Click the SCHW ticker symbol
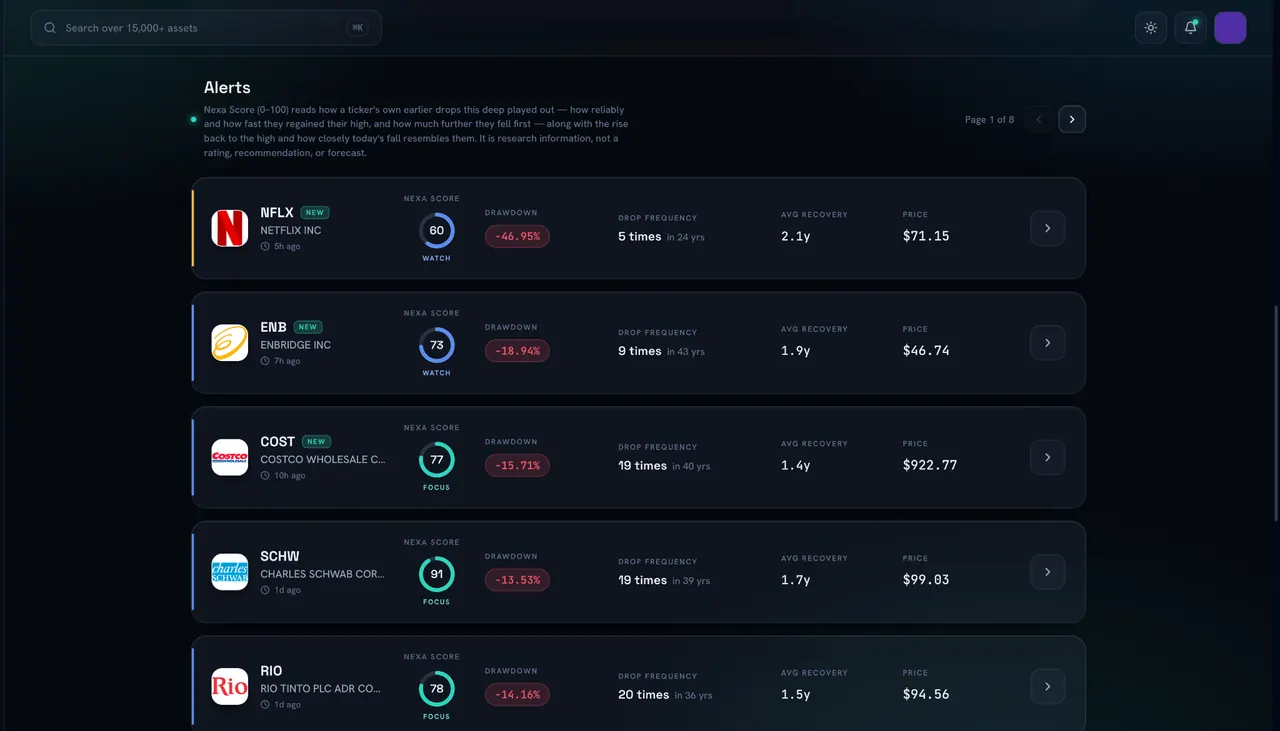The height and width of the screenshot is (731, 1280). coord(280,556)
